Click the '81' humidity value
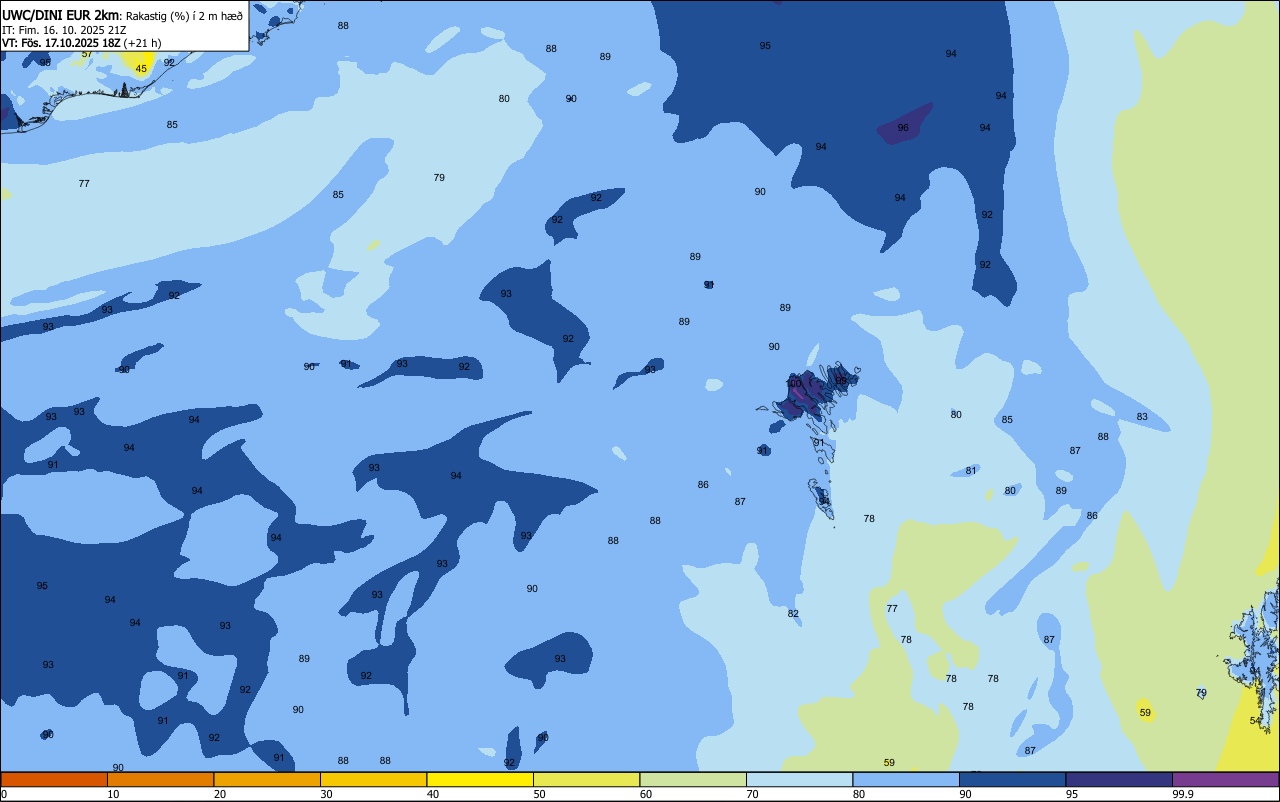Viewport: 1280px width, 802px height. point(971,471)
